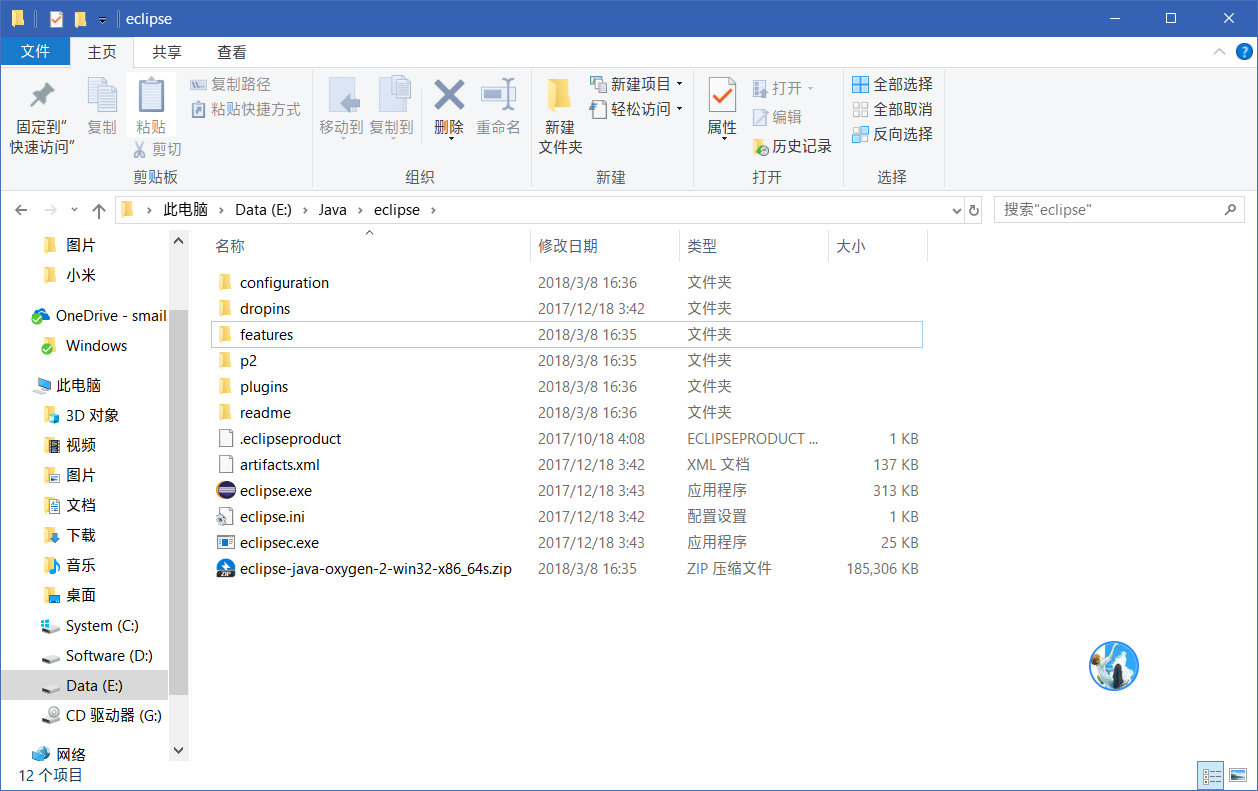1258x791 pixels.
Task: Open the File (文件) menu
Action: pos(35,52)
